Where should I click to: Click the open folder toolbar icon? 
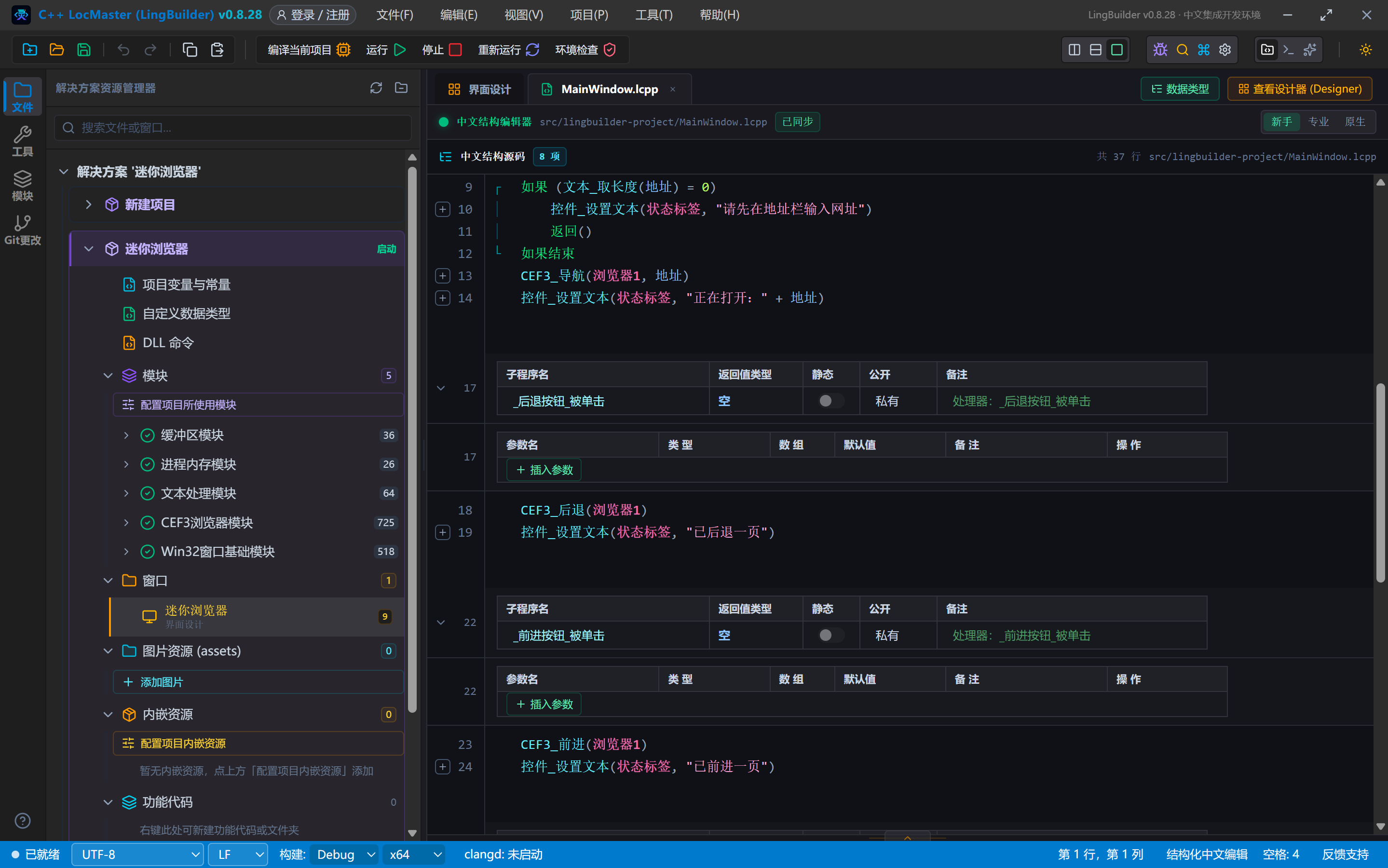[57, 50]
